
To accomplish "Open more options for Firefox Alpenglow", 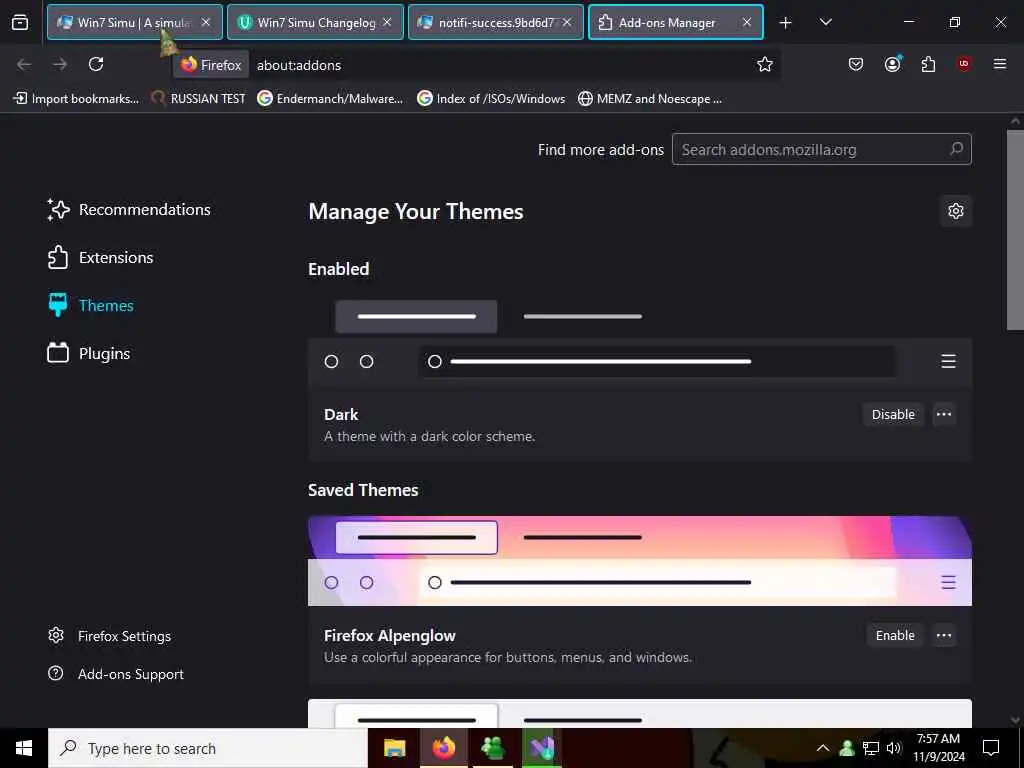I will click(x=944, y=635).
